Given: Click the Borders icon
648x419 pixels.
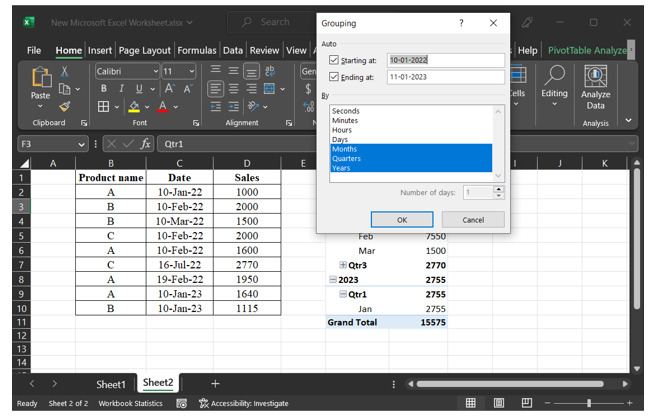Looking at the screenshot, I should point(103,107).
